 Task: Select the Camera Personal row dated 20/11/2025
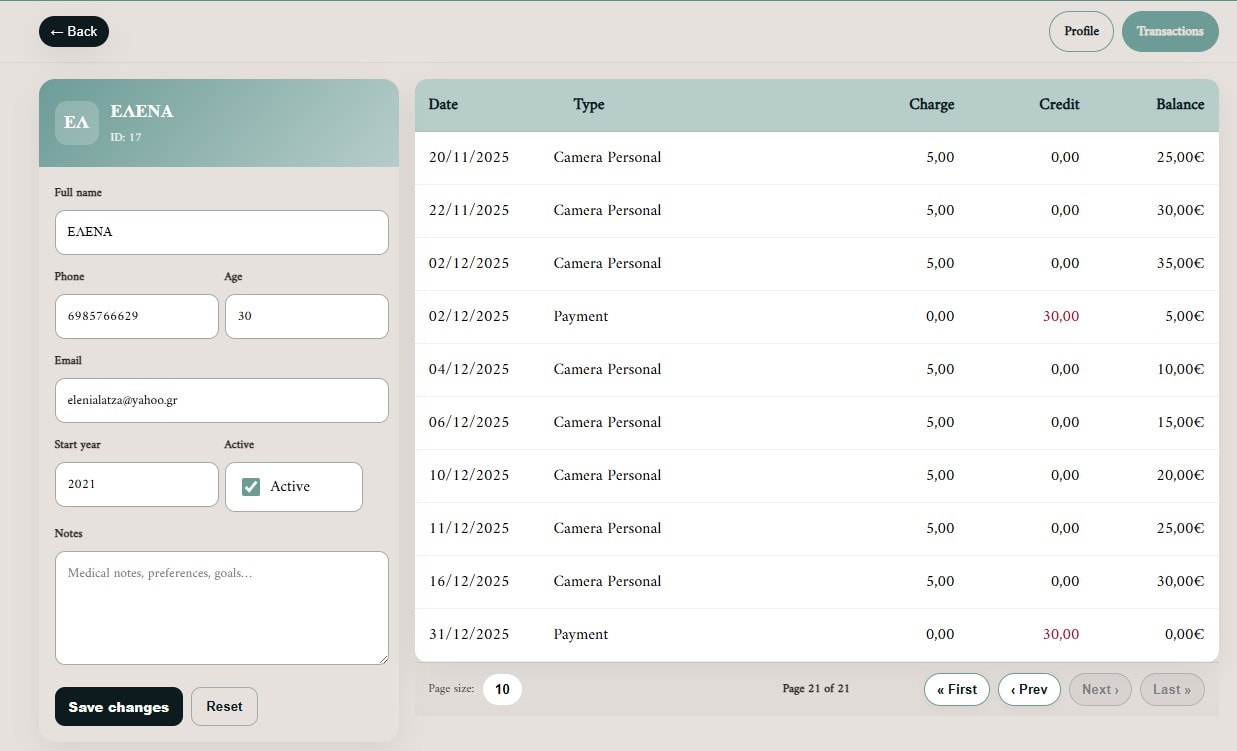pos(816,157)
